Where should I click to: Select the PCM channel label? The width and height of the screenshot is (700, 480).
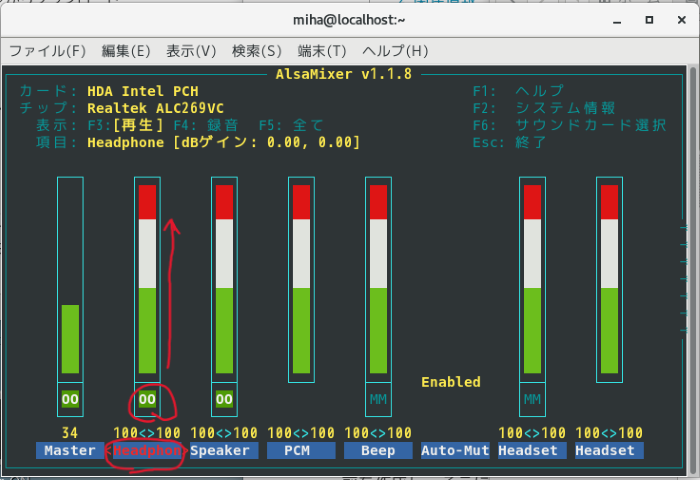point(301,451)
